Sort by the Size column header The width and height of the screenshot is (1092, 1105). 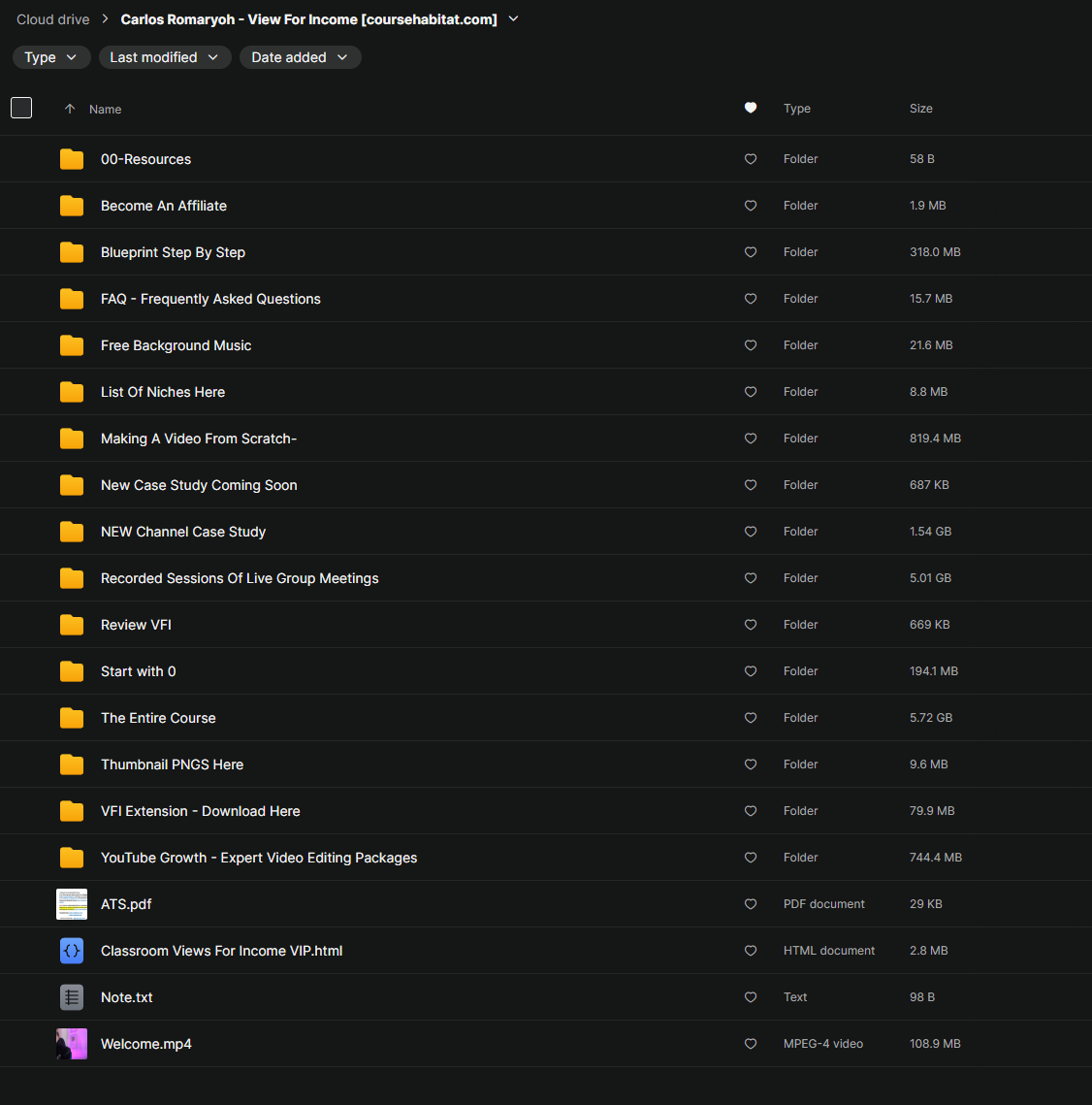click(x=920, y=109)
